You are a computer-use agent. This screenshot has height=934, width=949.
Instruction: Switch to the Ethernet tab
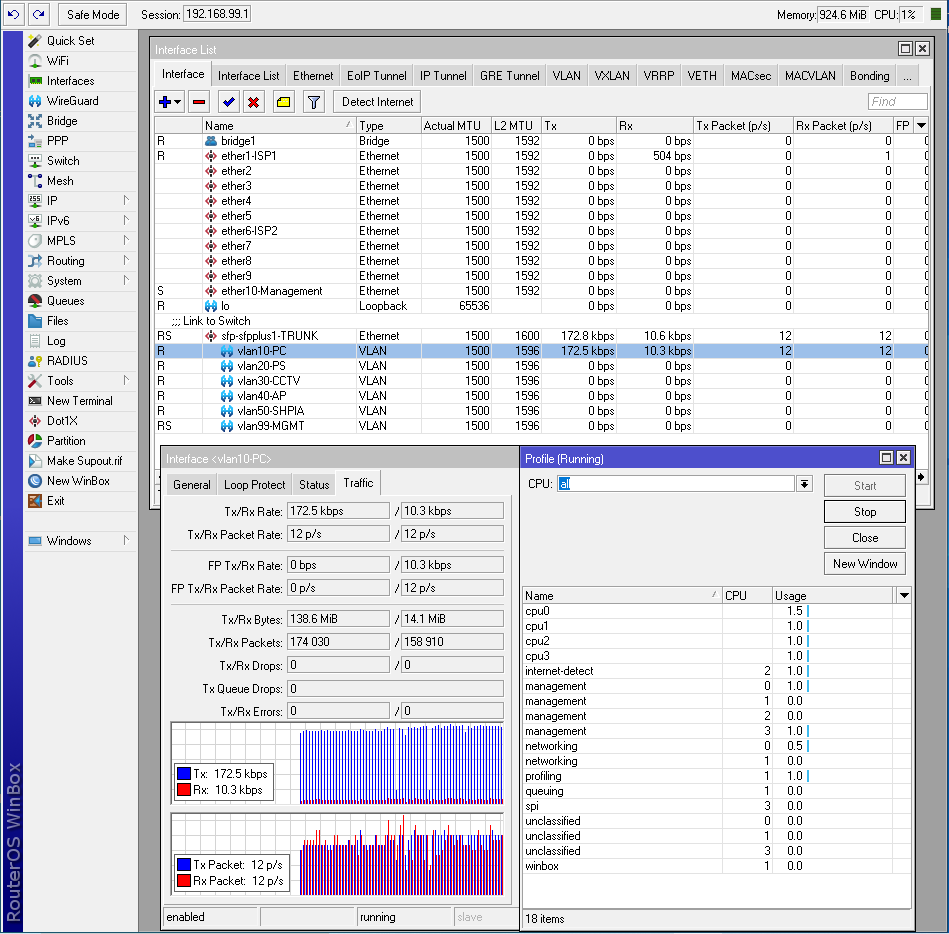(x=313, y=74)
